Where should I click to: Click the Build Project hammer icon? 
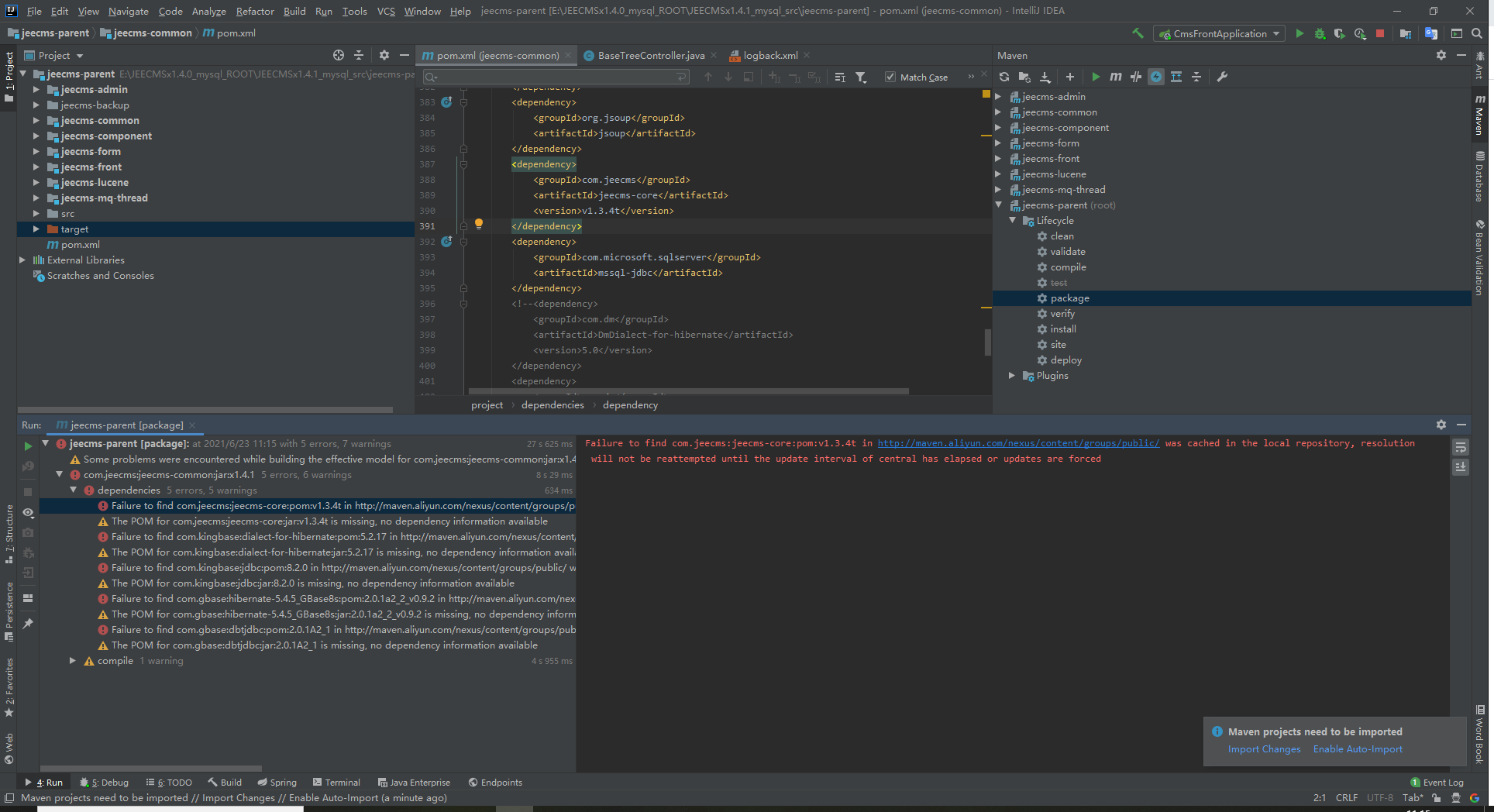1138,33
